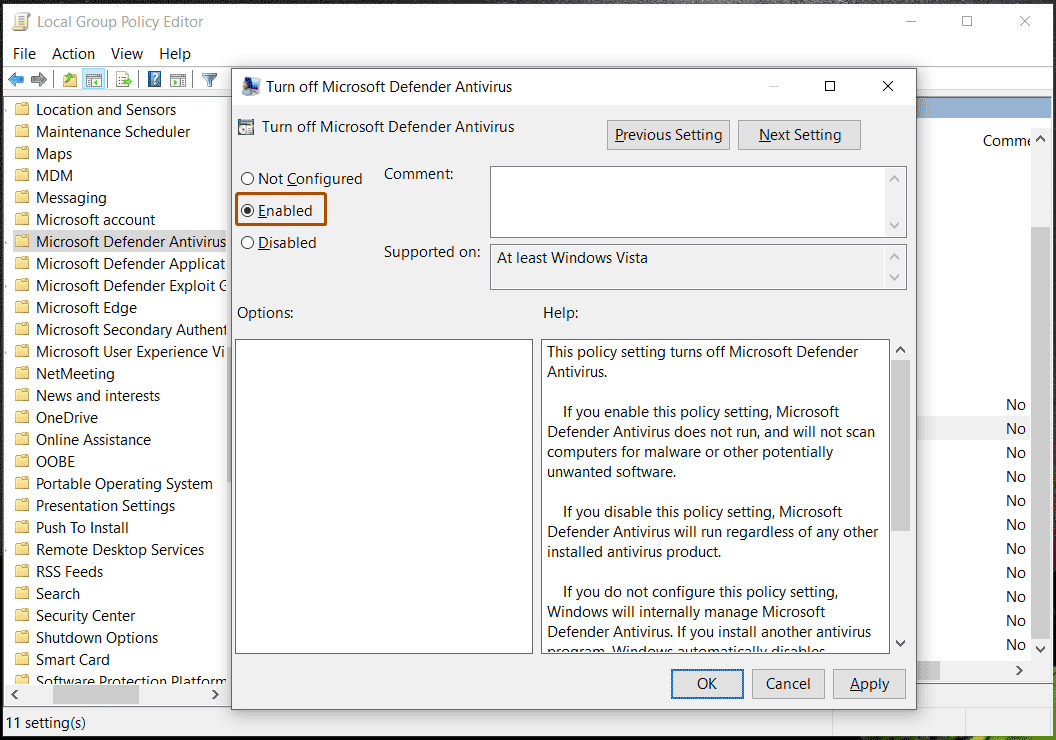The height and width of the screenshot is (740, 1056).
Task: Open the View menu
Action: (x=127, y=53)
